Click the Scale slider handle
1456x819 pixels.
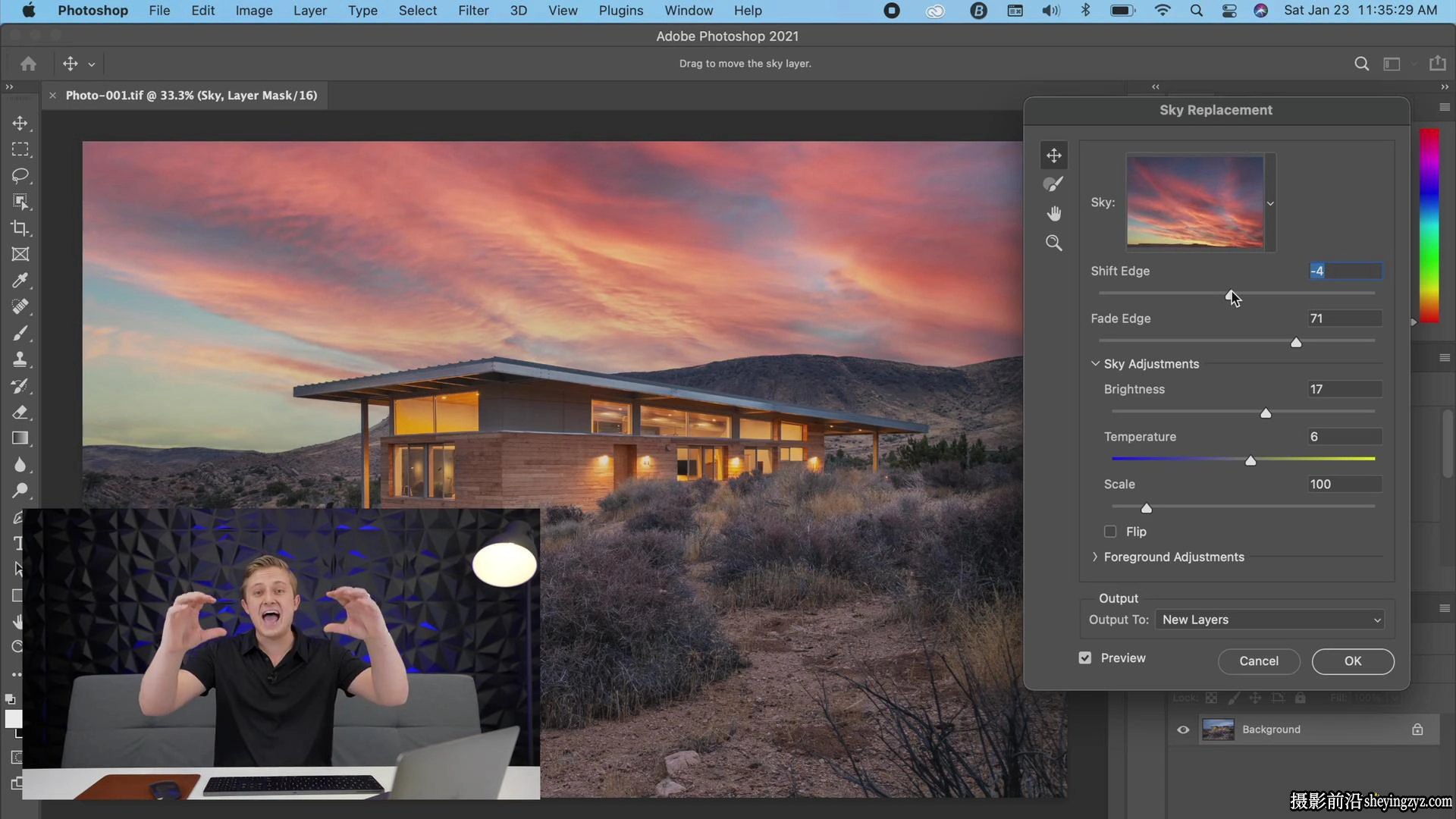tap(1147, 509)
